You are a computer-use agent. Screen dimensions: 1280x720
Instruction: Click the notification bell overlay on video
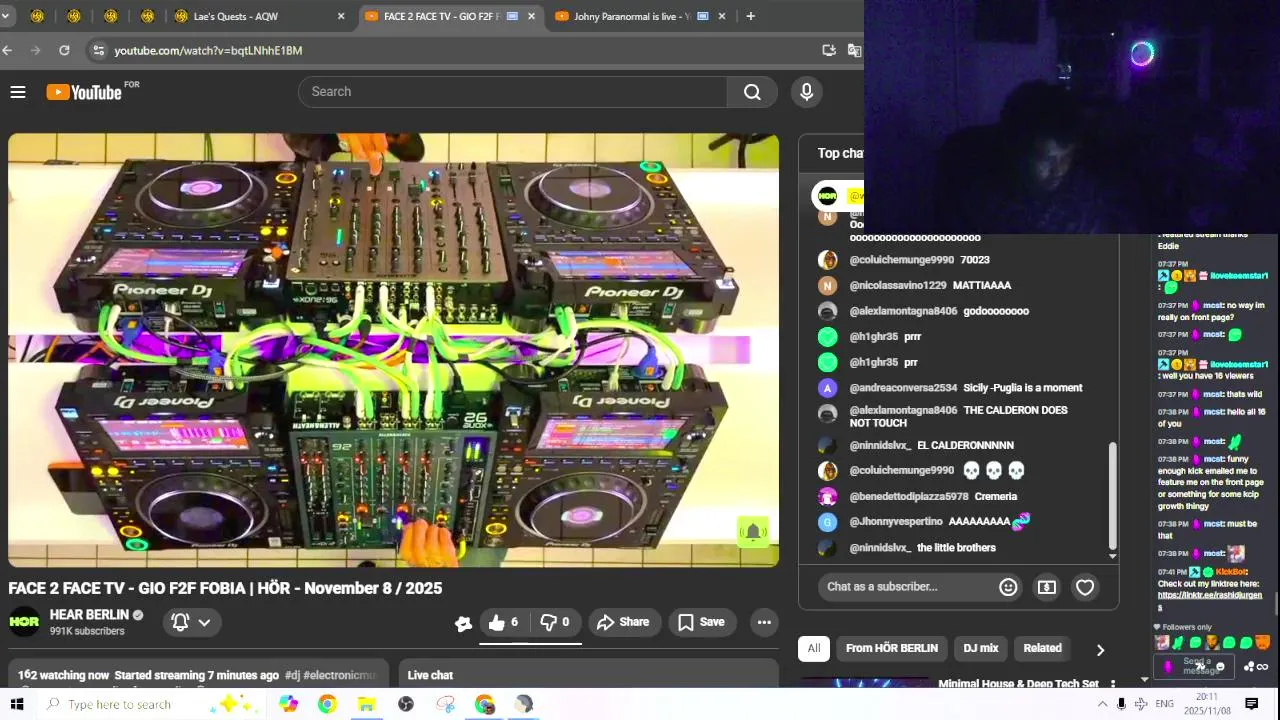(753, 532)
